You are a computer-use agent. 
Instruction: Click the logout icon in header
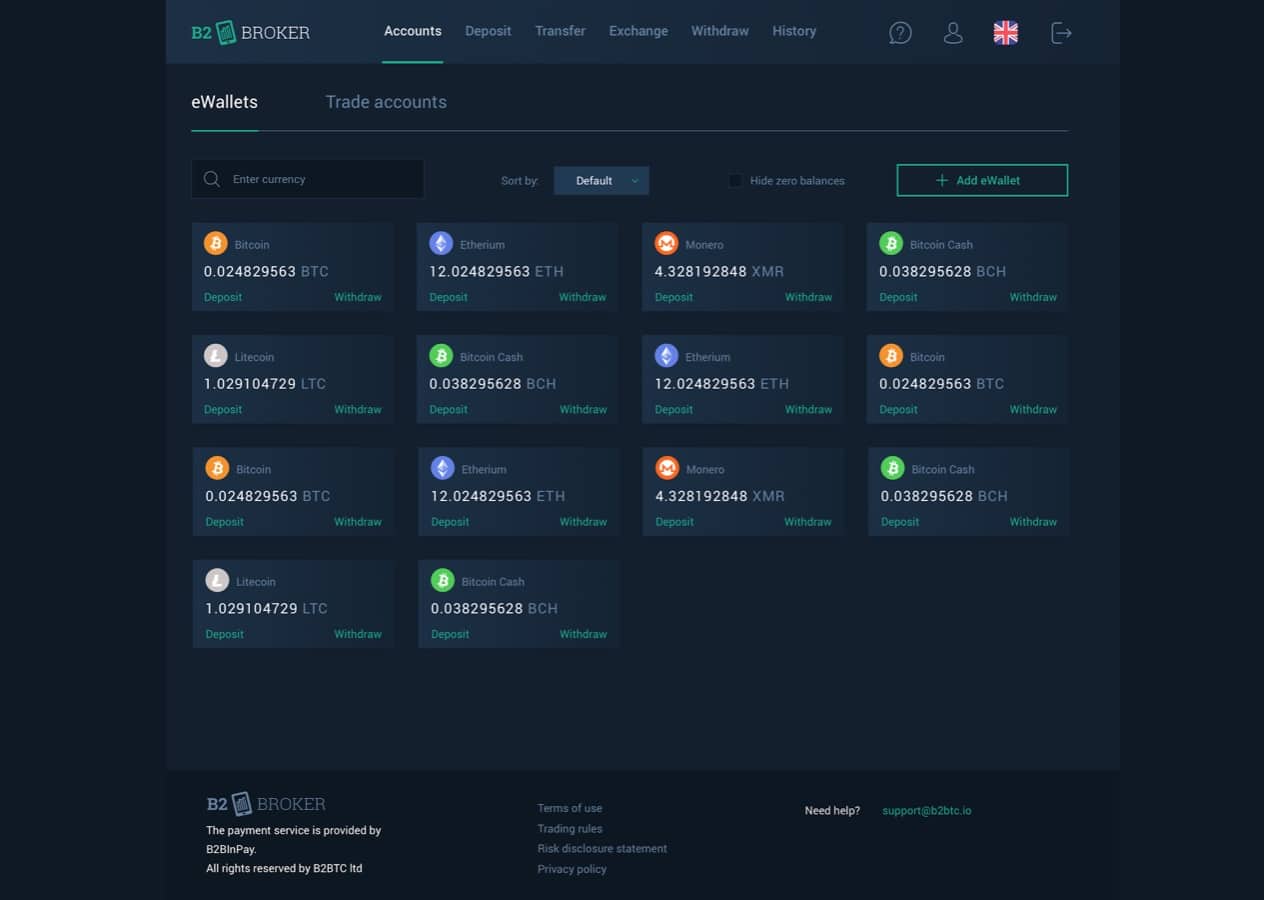(1061, 33)
